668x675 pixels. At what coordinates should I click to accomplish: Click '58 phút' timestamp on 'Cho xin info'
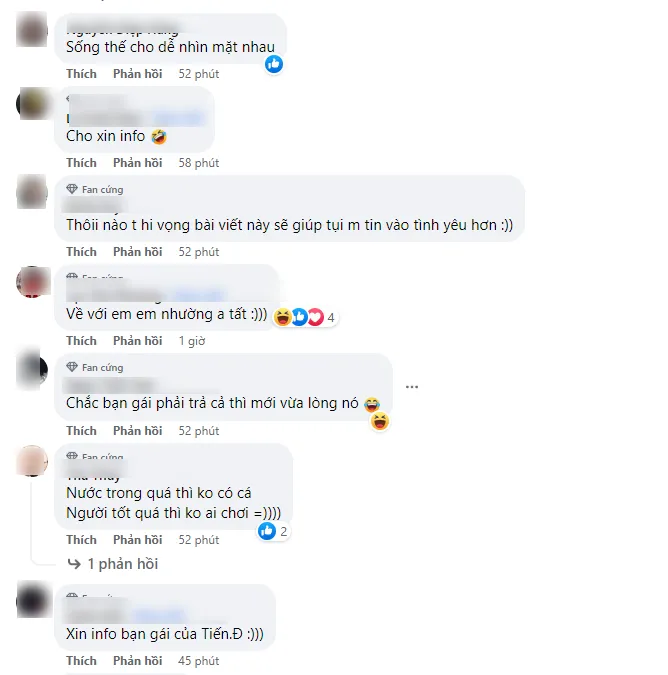point(199,163)
